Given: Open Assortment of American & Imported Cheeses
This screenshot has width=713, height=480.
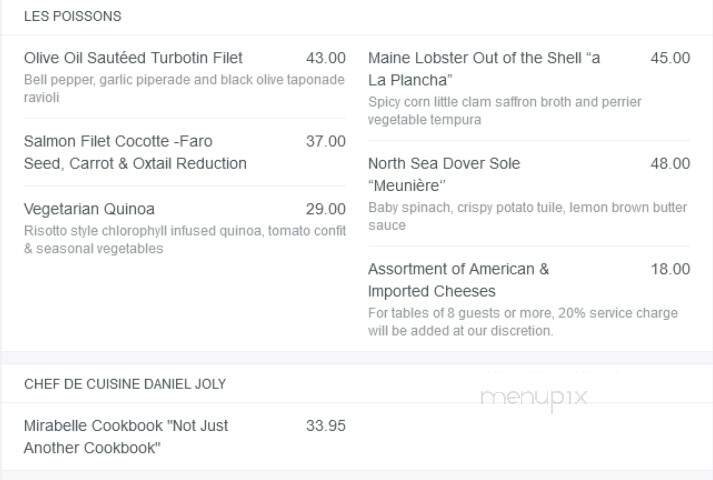Looking at the screenshot, I should click(458, 280).
